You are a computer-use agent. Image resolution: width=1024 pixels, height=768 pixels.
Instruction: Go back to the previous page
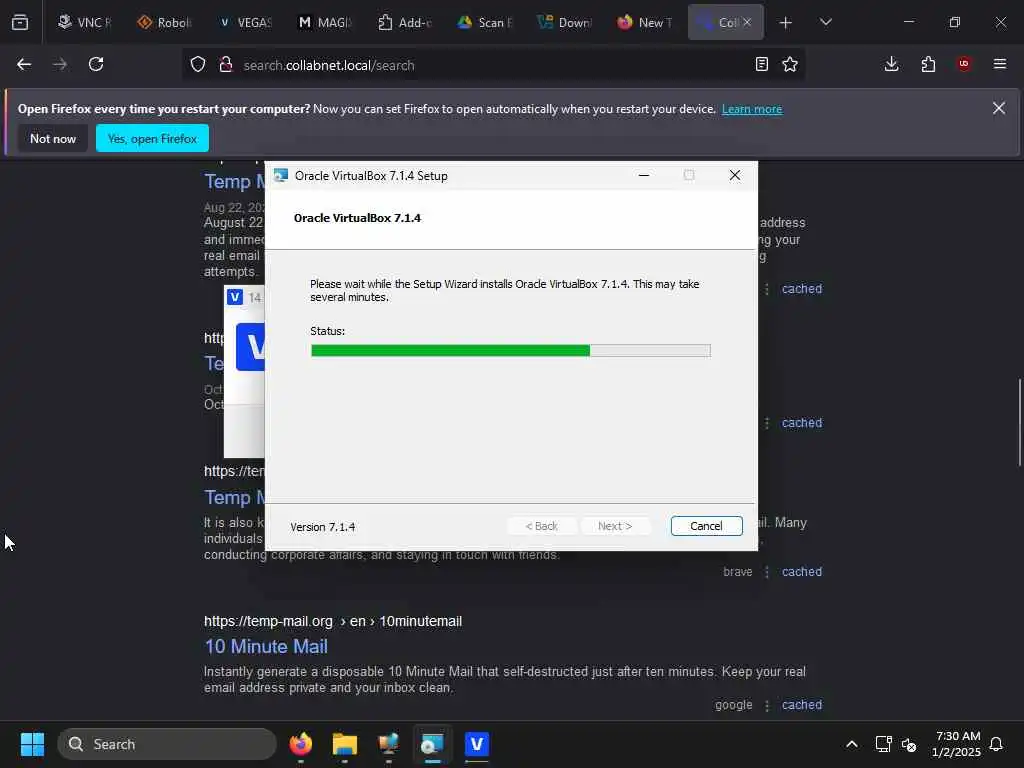click(24, 64)
